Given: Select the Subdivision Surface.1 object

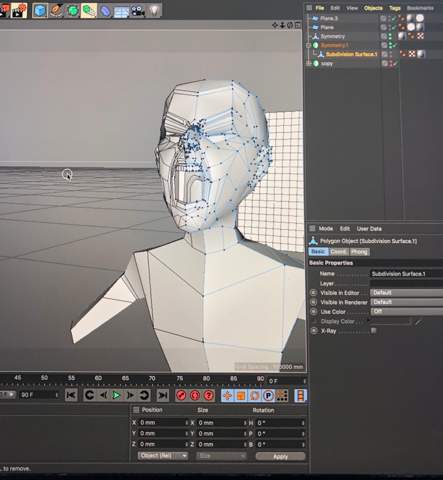Looking at the screenshot, I should click(352, 54).
